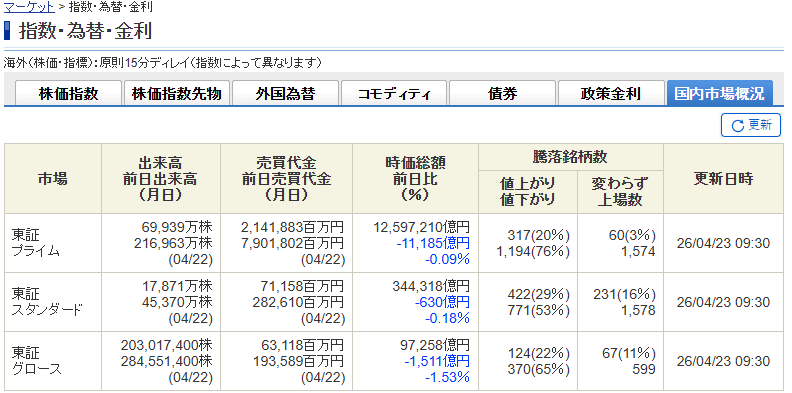Select the 国内市場概況 tab
Screen dimensions: 792x393
pos(720,93)
